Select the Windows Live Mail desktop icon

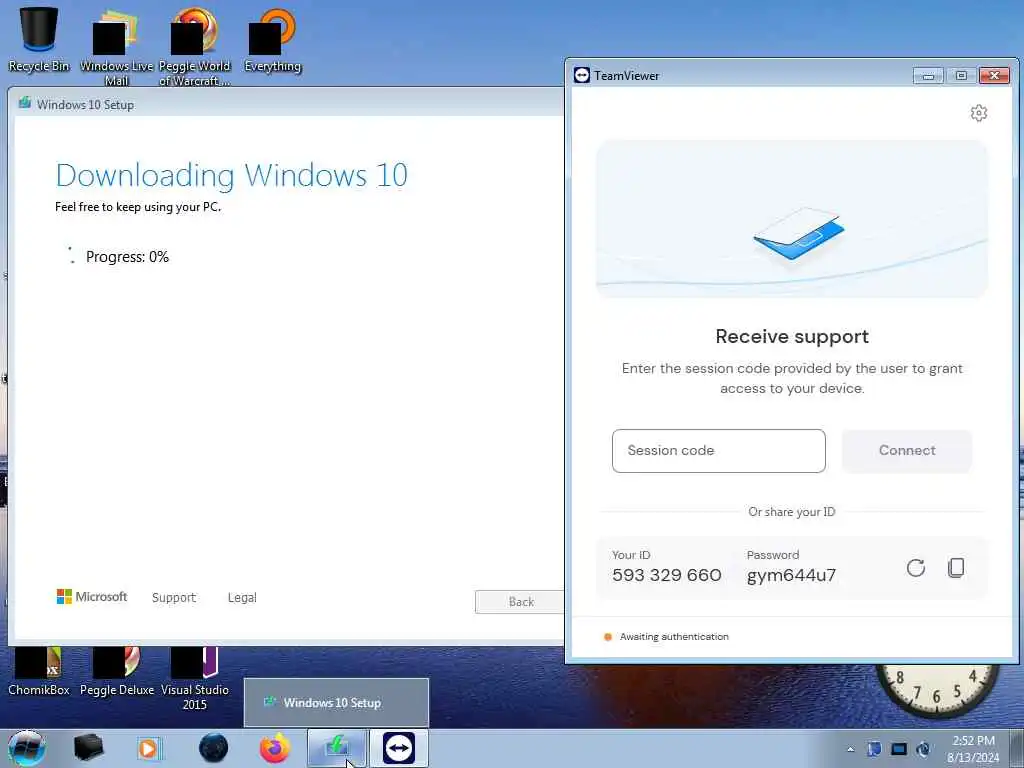coord(116,47)
